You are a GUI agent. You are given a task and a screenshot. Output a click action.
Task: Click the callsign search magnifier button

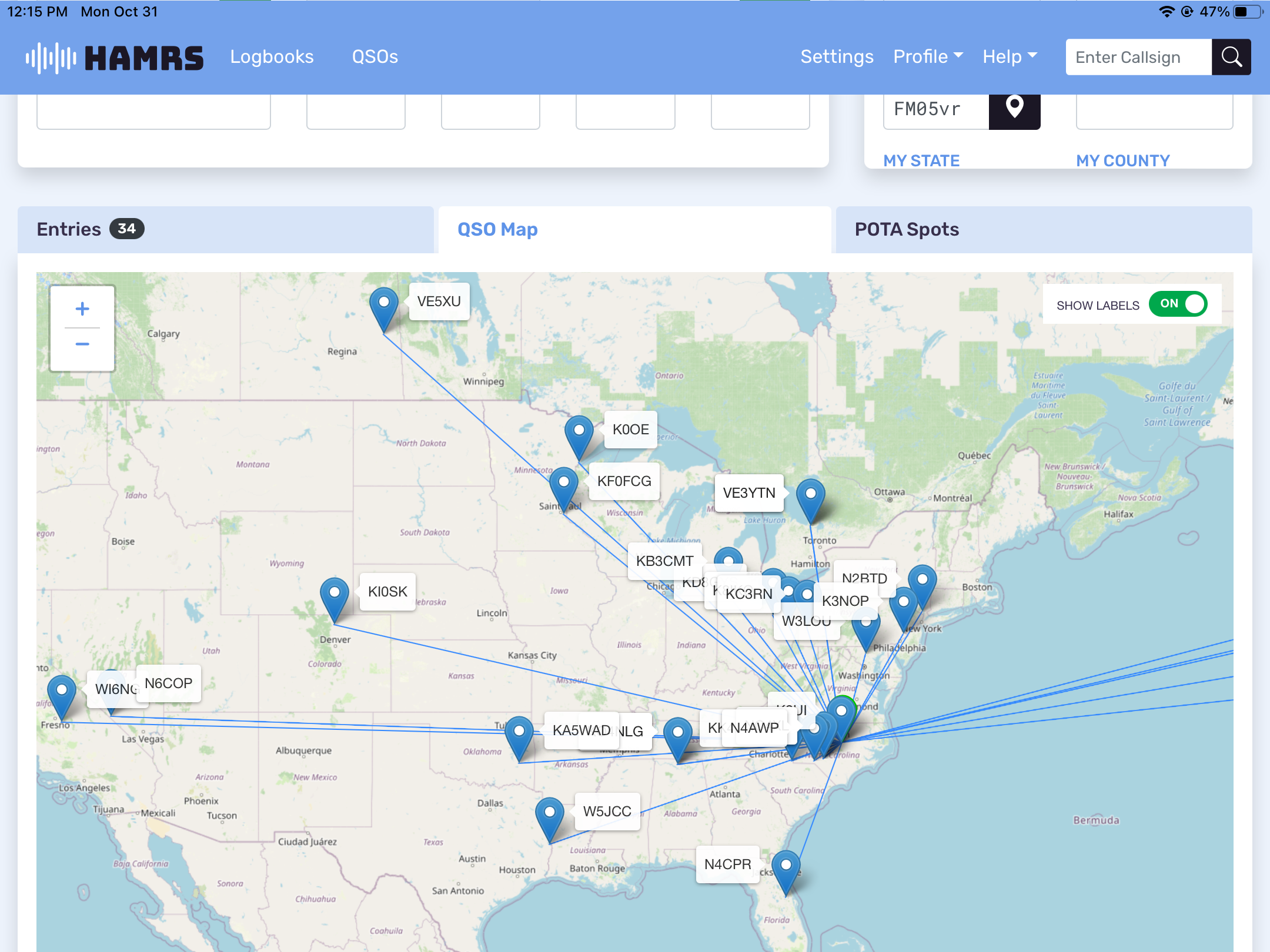[1231, 57]
